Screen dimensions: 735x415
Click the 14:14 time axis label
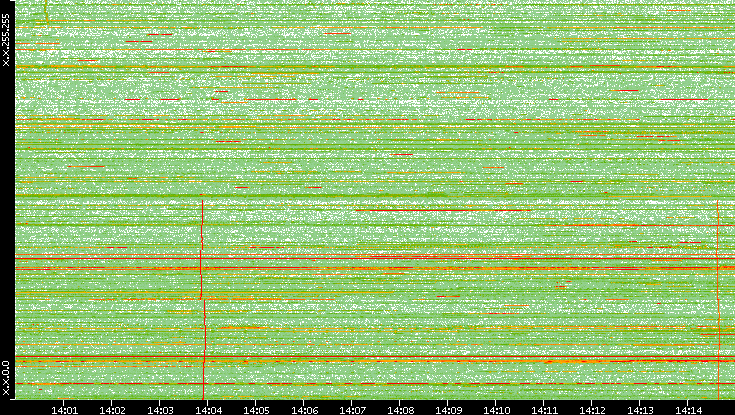coord(689,410)
